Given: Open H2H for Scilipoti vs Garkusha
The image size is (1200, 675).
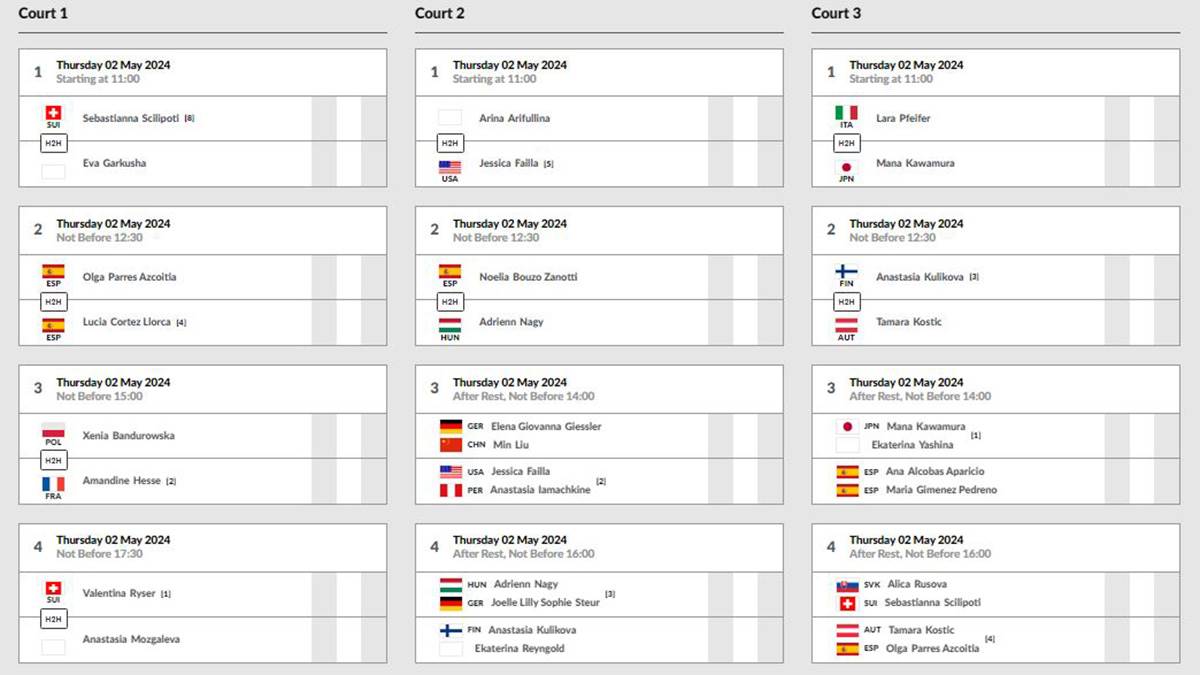Looking at the screenshot, I should 54,143.
